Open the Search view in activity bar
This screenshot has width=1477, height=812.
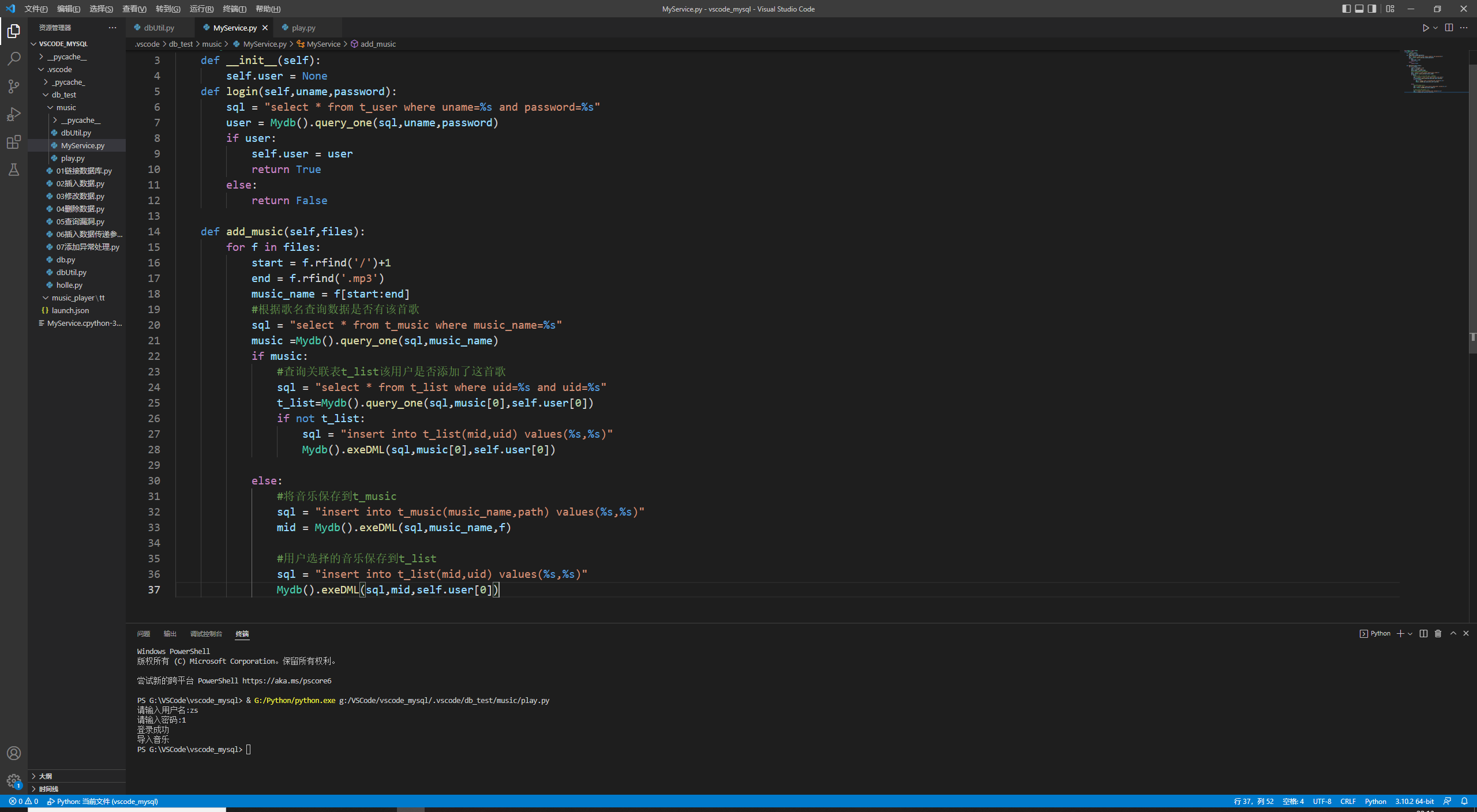[14, 59]
